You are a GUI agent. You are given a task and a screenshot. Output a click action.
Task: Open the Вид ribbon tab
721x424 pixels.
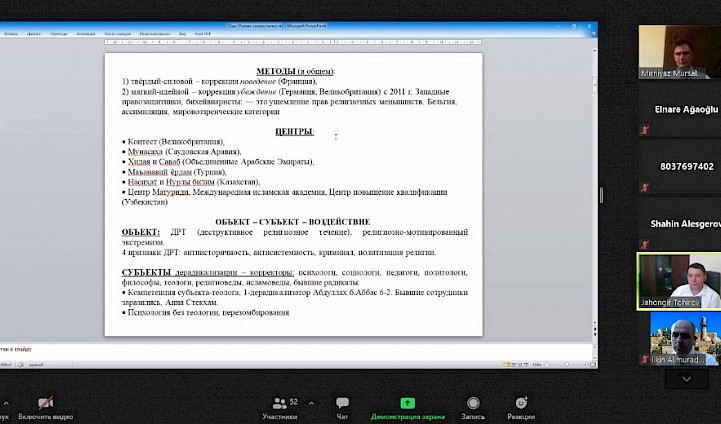point(183,34)
